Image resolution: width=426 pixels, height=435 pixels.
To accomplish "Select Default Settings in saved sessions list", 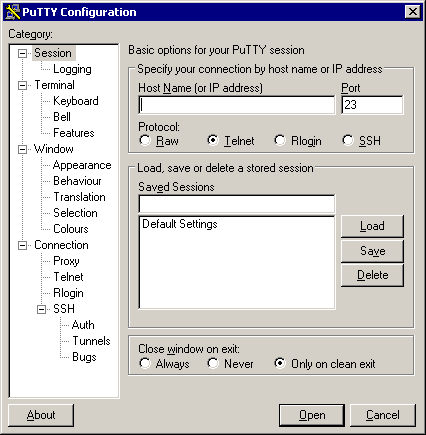I will [x=180, y=224].
